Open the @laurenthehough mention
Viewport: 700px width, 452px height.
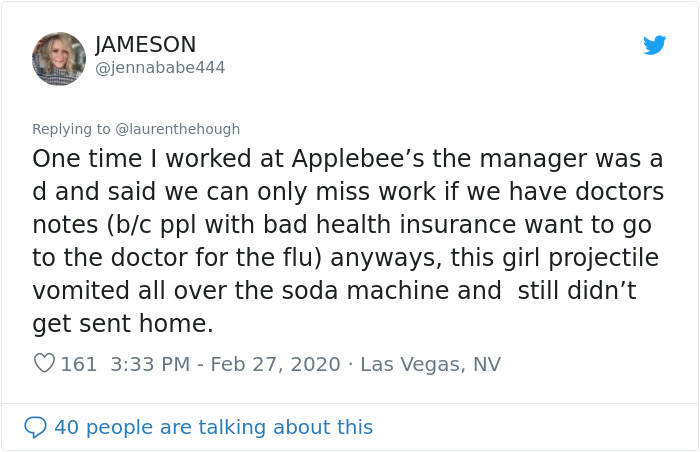tap(178, 129)
